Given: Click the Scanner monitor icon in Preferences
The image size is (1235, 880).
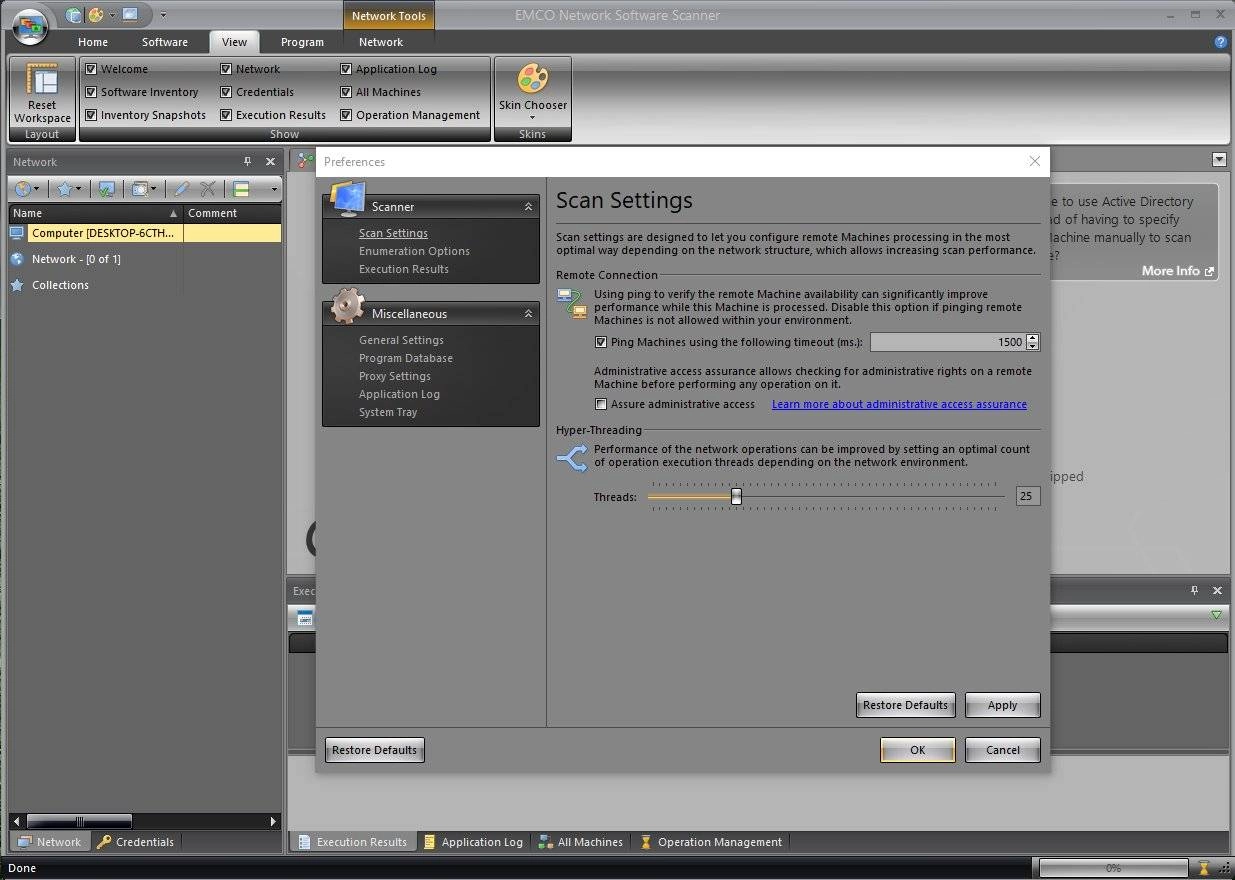Looking at the screenshot, I should click(347, 199).
